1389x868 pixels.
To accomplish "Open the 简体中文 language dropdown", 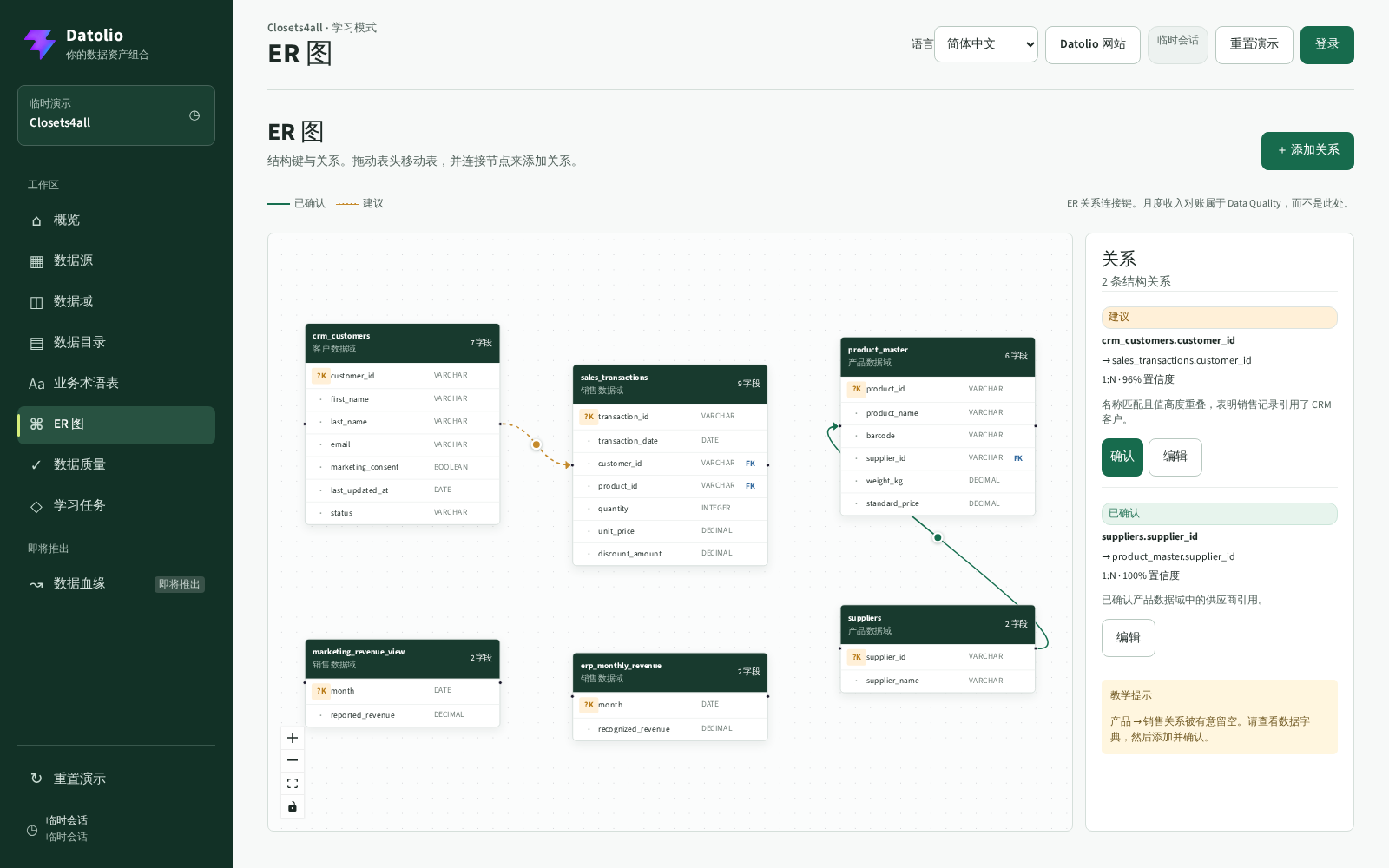I will 986,44.
